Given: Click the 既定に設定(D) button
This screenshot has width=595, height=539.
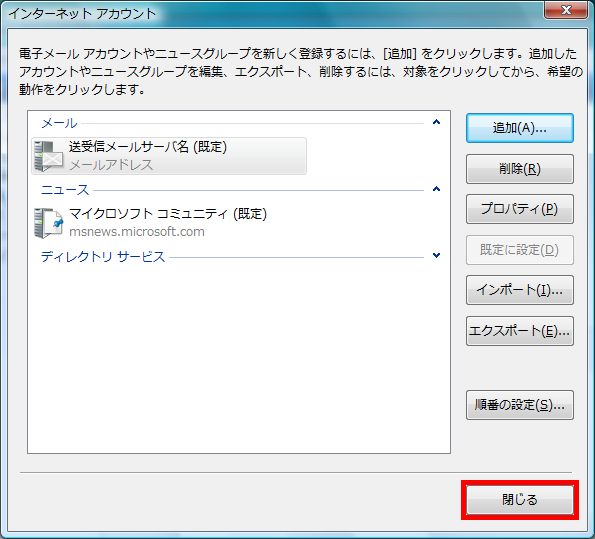Looking at the screenshot, I should point(519,250).
